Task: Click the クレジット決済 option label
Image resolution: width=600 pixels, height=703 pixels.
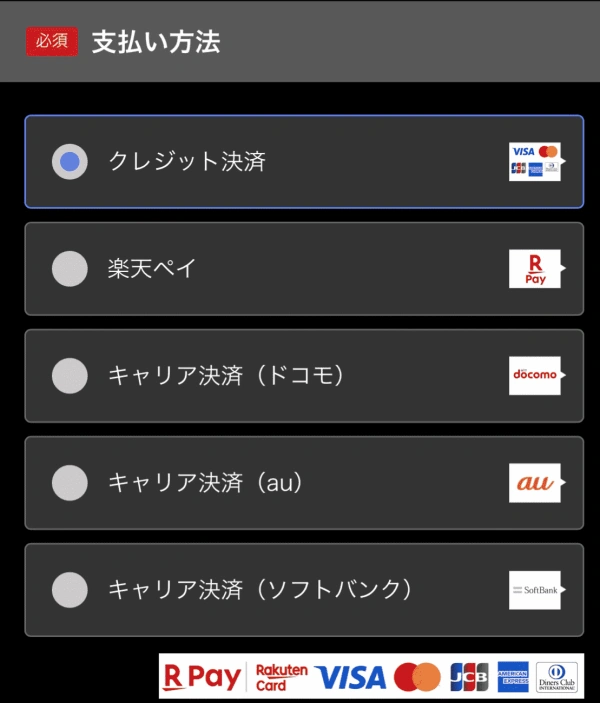Action: 187,162
